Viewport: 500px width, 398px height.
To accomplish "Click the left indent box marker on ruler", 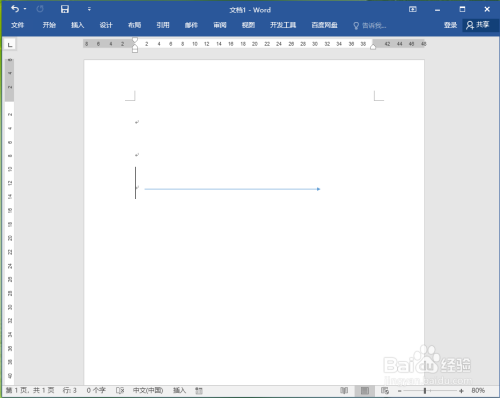I will point(135,50).
